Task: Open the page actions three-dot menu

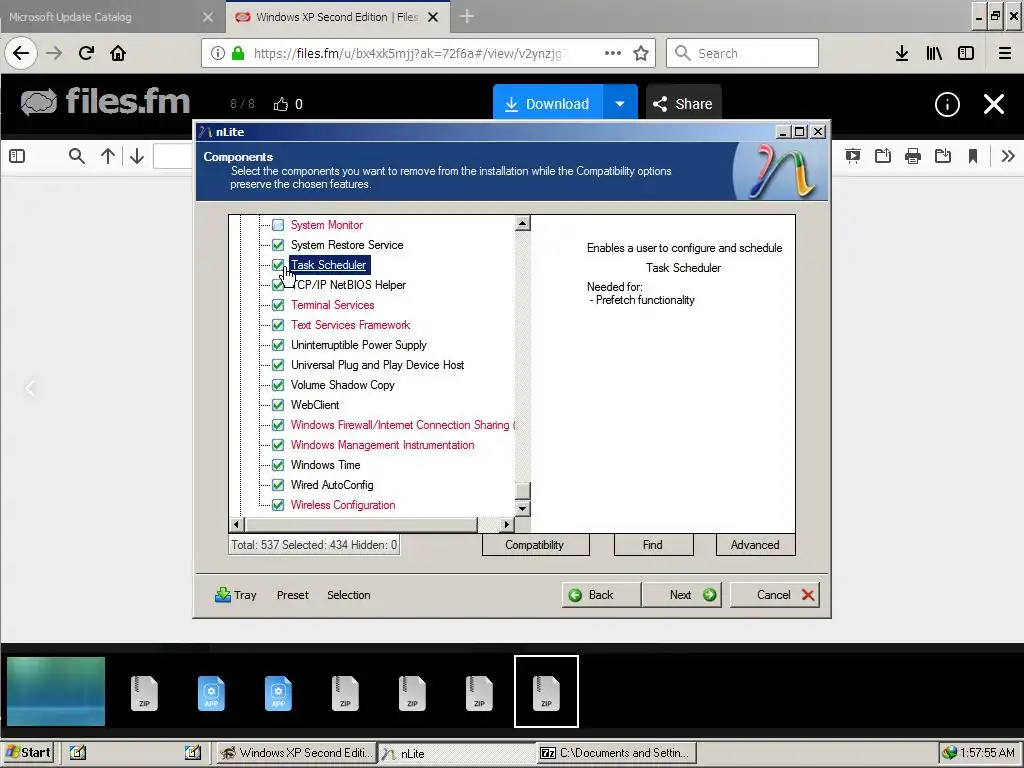Action: point(613,53)
